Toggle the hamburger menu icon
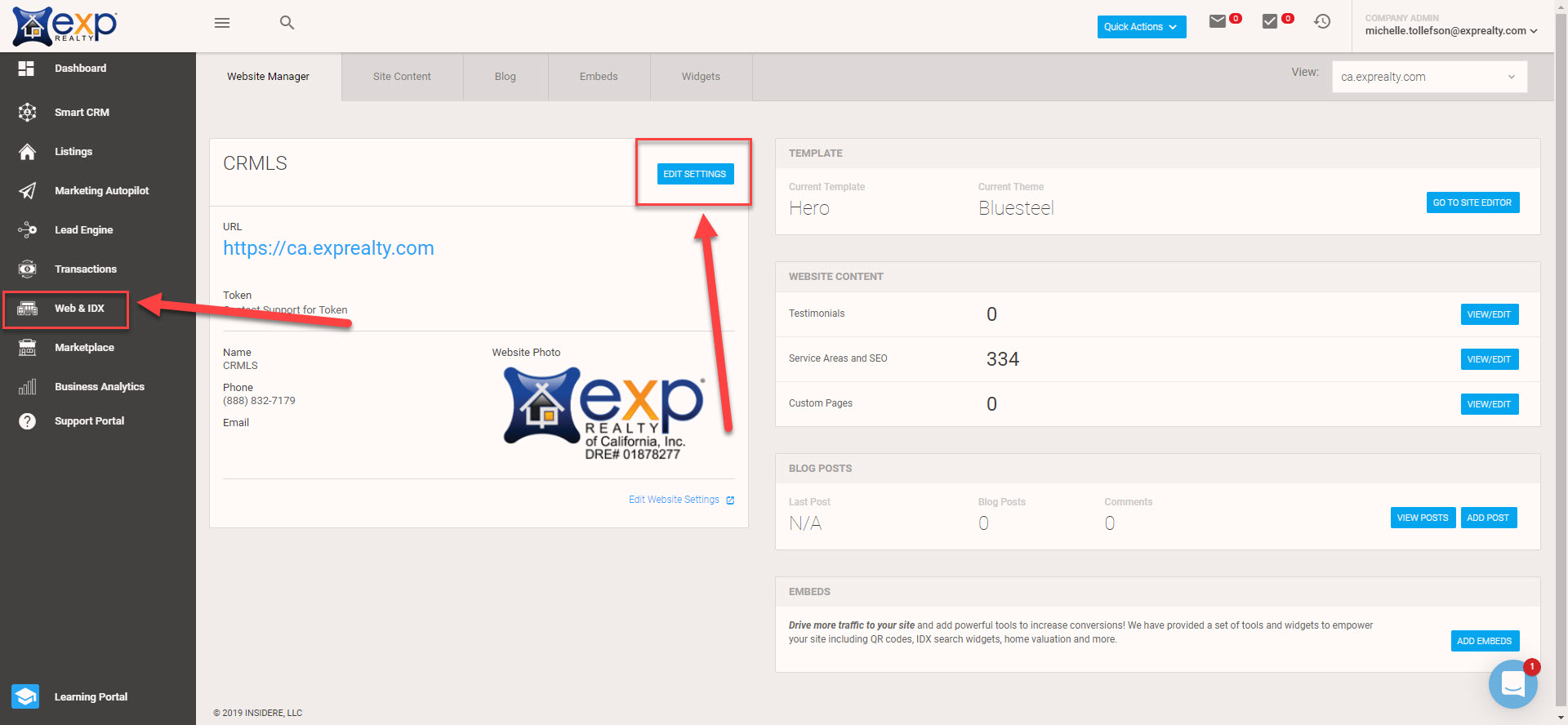This screenshot has height=725, width=1568. 222,23
